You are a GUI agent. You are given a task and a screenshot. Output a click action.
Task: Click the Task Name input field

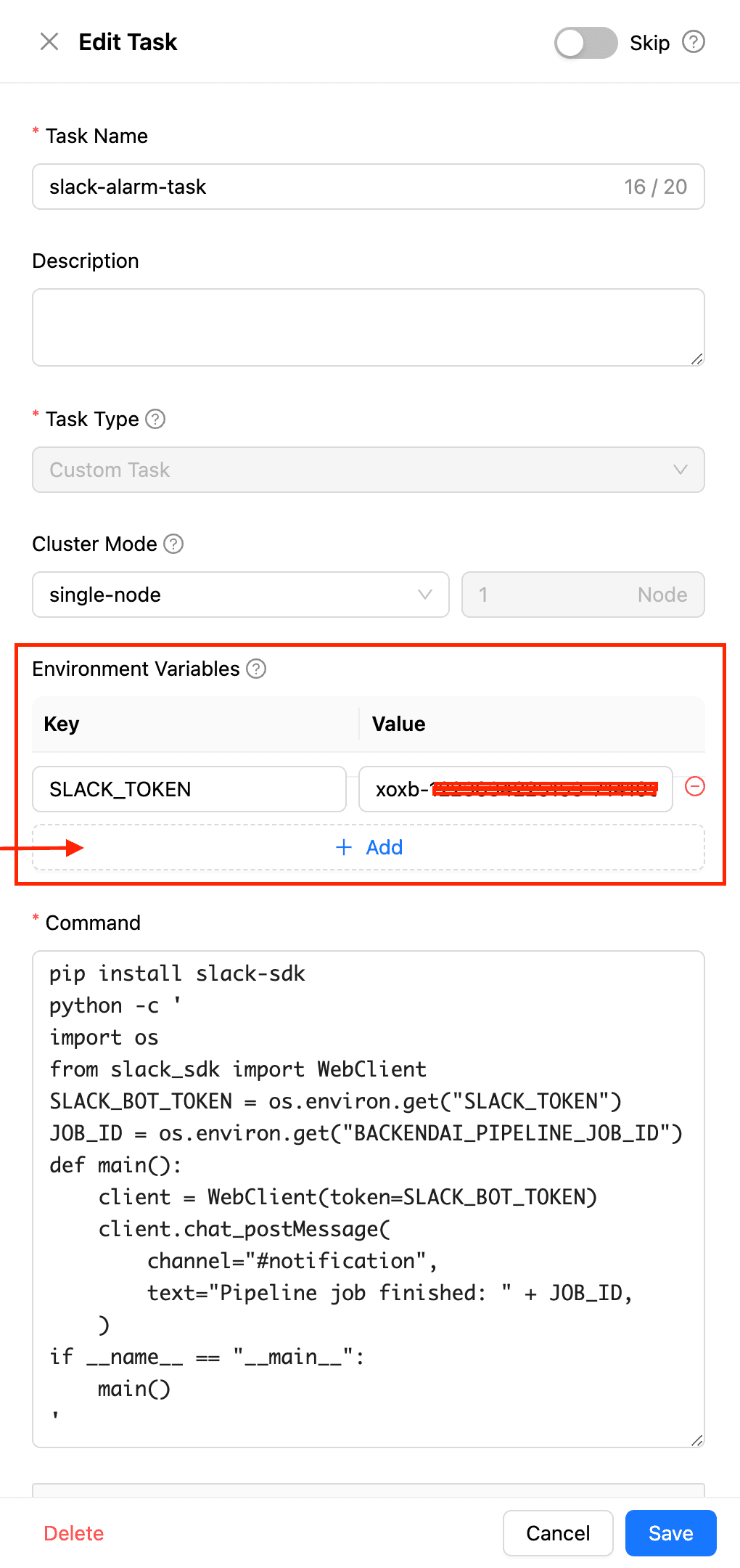coord(369,187)
